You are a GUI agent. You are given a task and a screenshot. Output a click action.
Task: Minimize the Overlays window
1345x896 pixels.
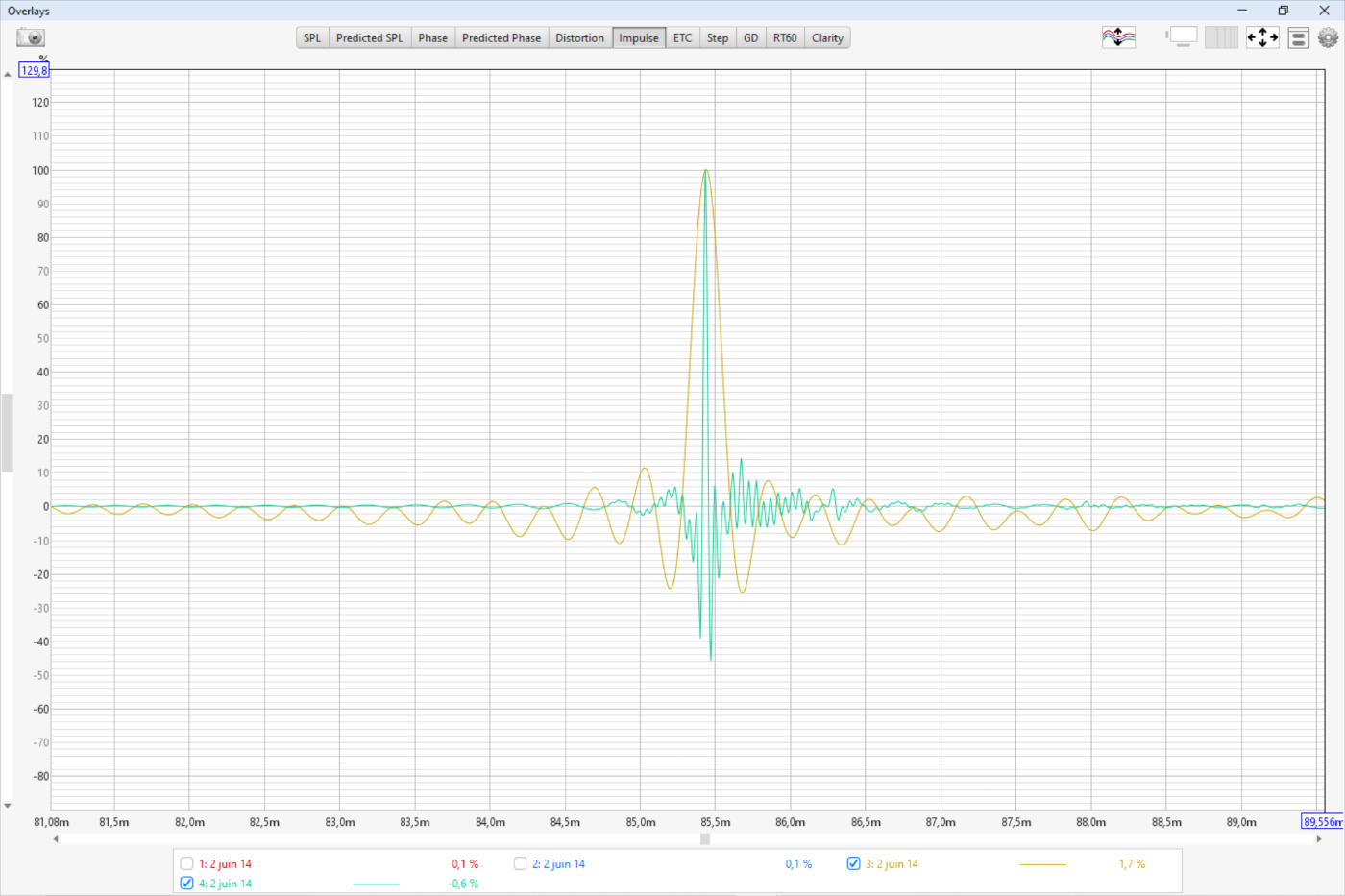1242,11
